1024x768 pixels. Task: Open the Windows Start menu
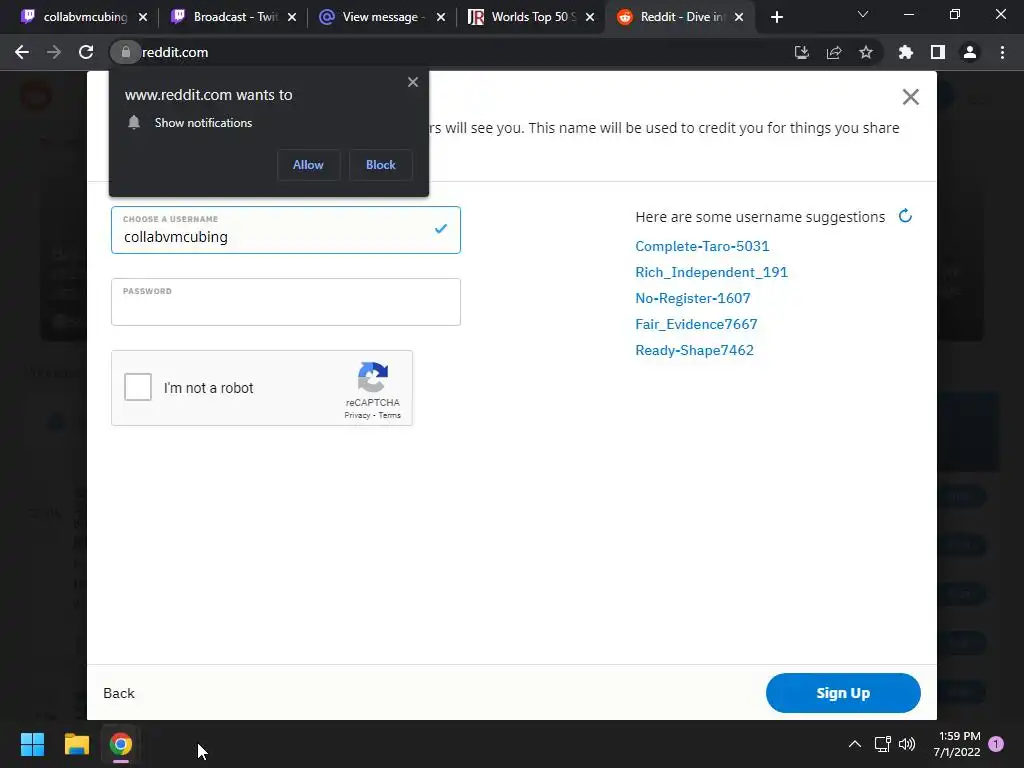(32, 744)
